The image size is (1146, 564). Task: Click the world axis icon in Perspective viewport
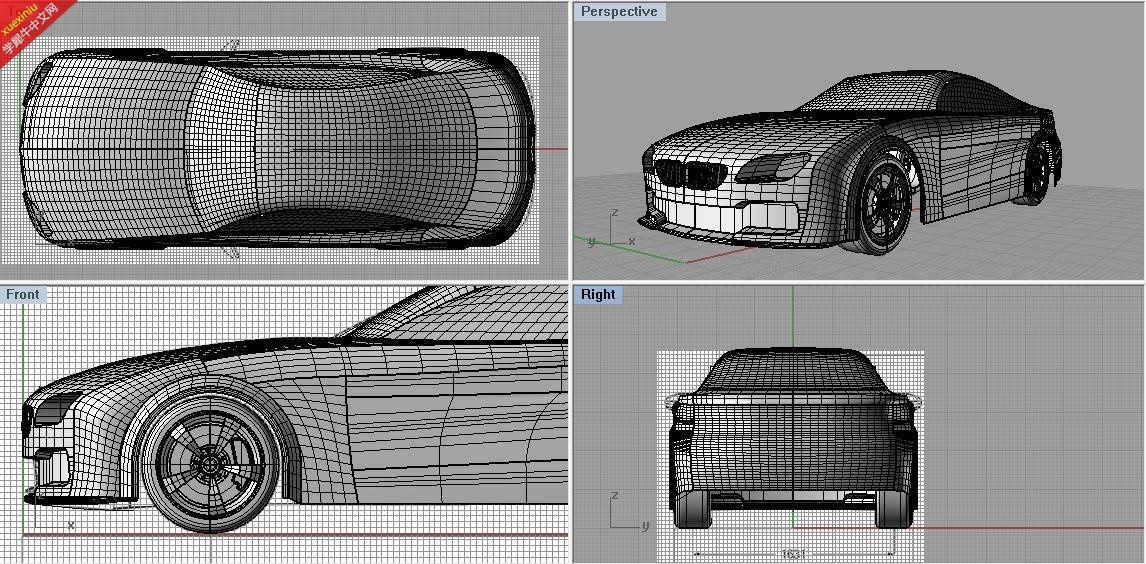click(610, 228)
